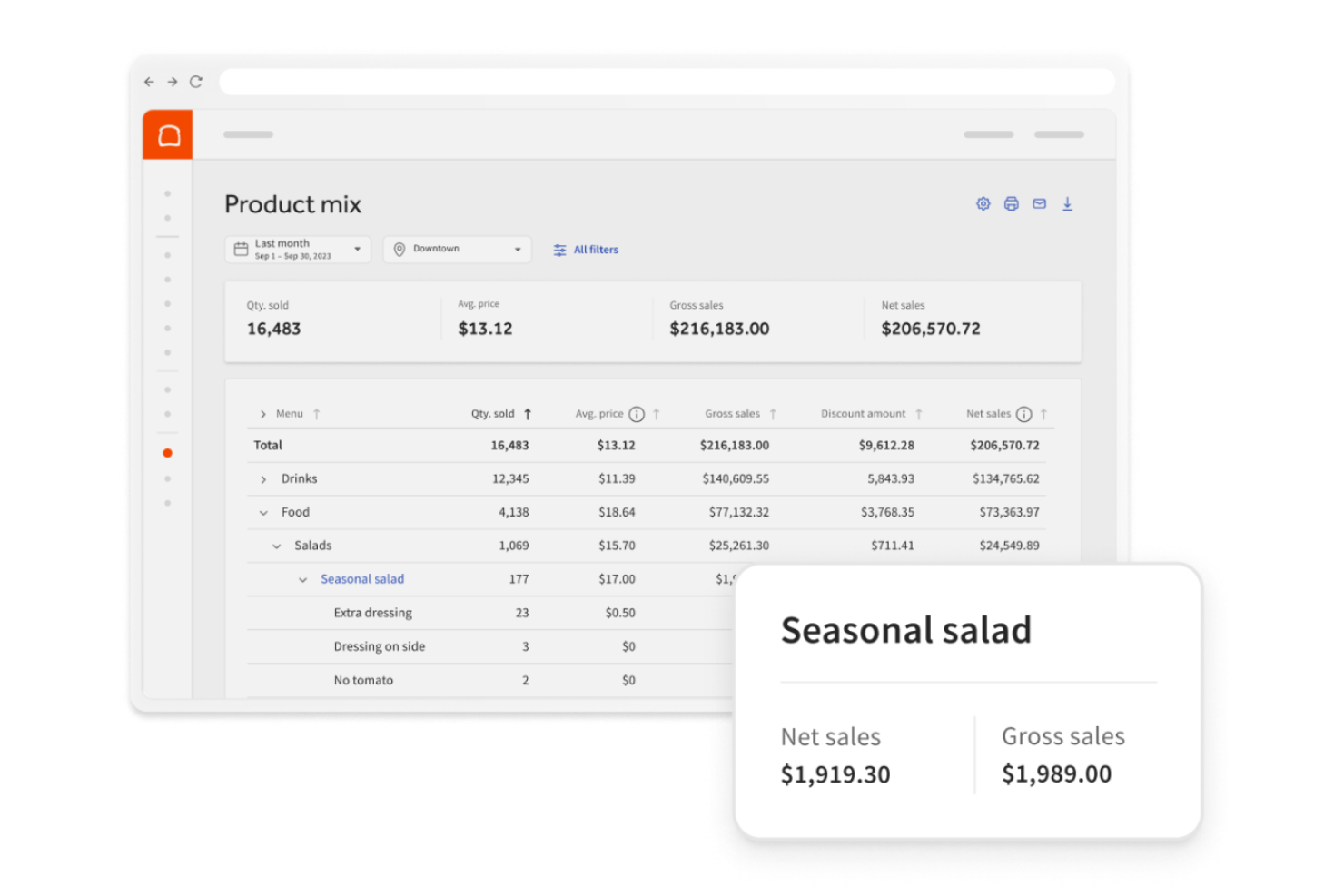Click the print icon
The width and height of the screenshot is (1344, 896).
pyautogui.click(x=1011, y=204)
